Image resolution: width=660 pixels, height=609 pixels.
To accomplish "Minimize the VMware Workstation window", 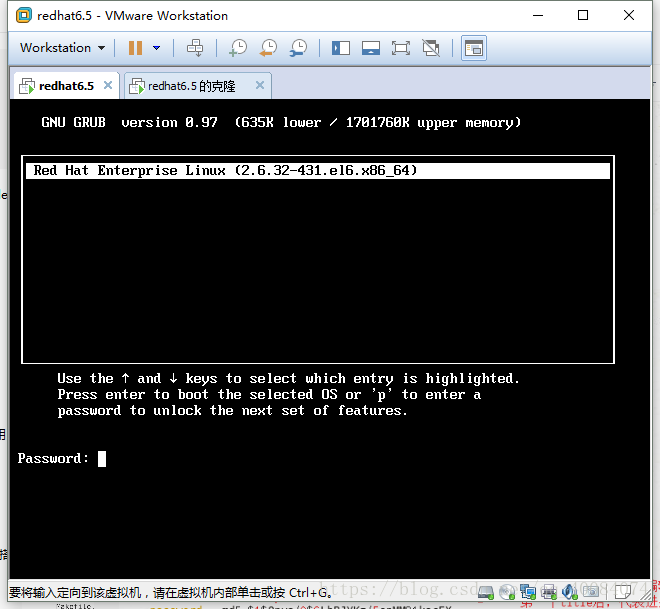I will [538, 16].
